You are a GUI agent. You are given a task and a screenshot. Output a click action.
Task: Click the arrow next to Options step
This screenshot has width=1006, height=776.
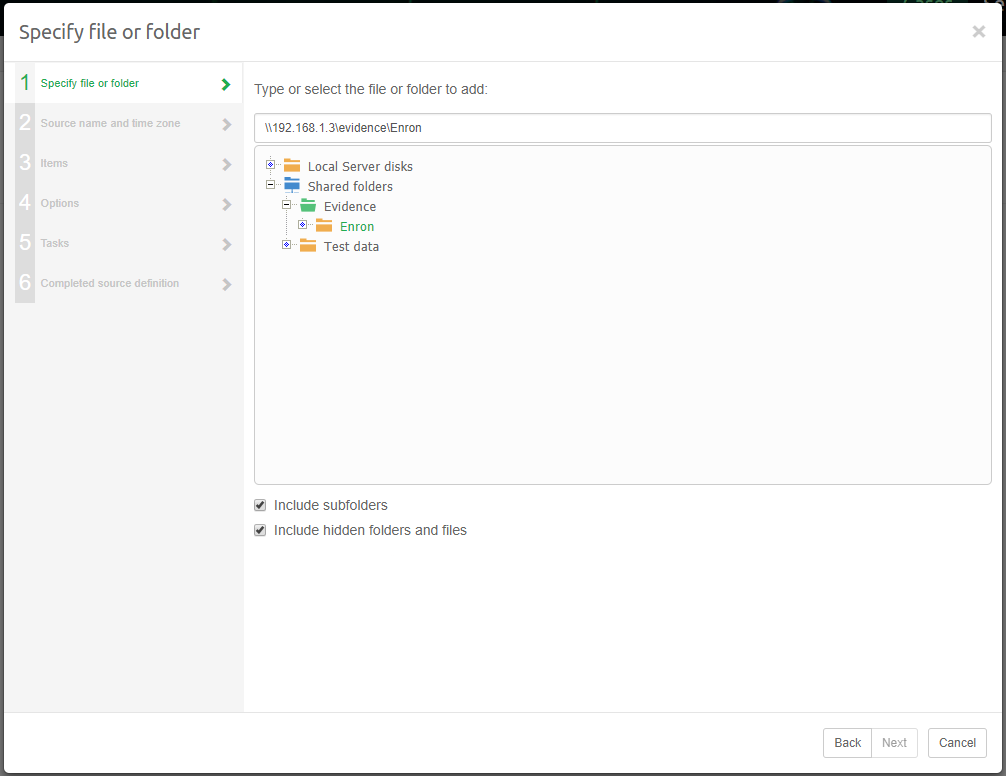click(x=226, y=205)
